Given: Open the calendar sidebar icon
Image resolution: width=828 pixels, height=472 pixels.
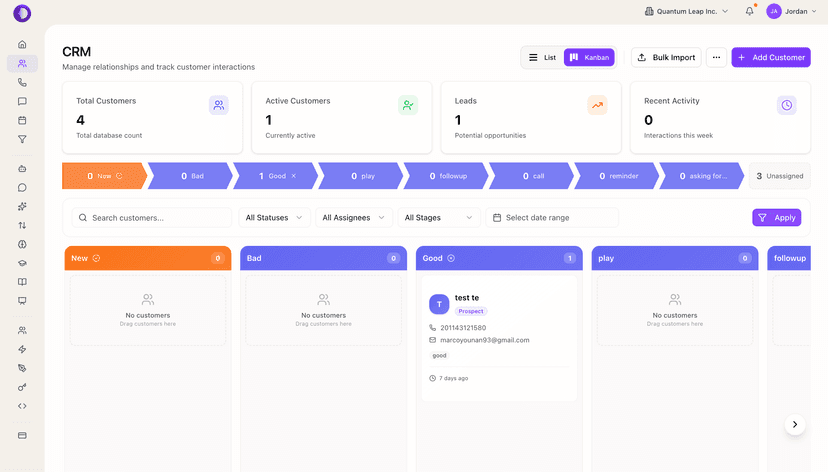Looking at the screenshot, I should [22, 120].
